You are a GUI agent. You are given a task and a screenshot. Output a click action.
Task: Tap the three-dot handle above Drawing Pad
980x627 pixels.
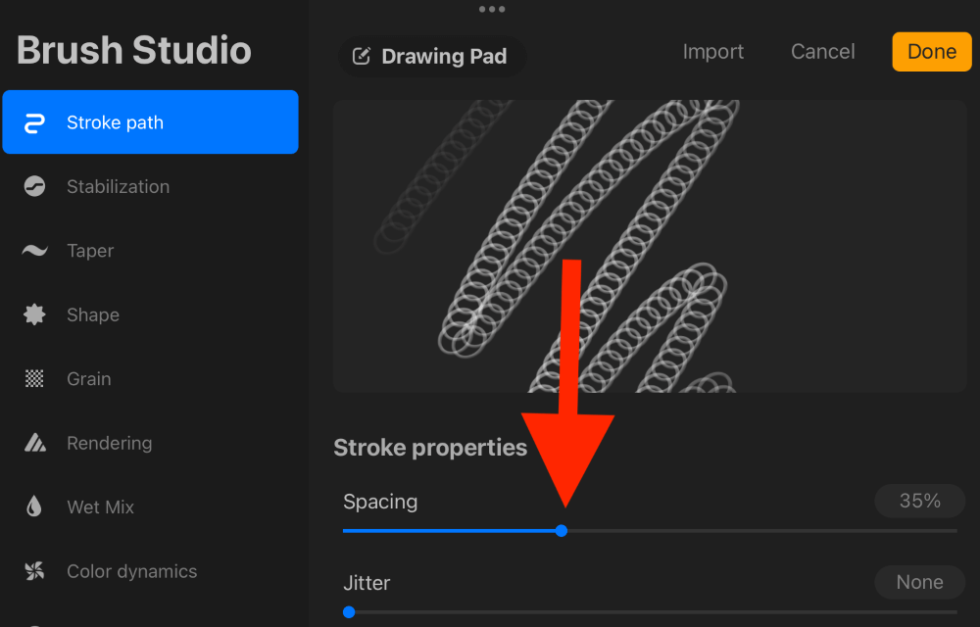pyautogui.click(x=492, y=10)
